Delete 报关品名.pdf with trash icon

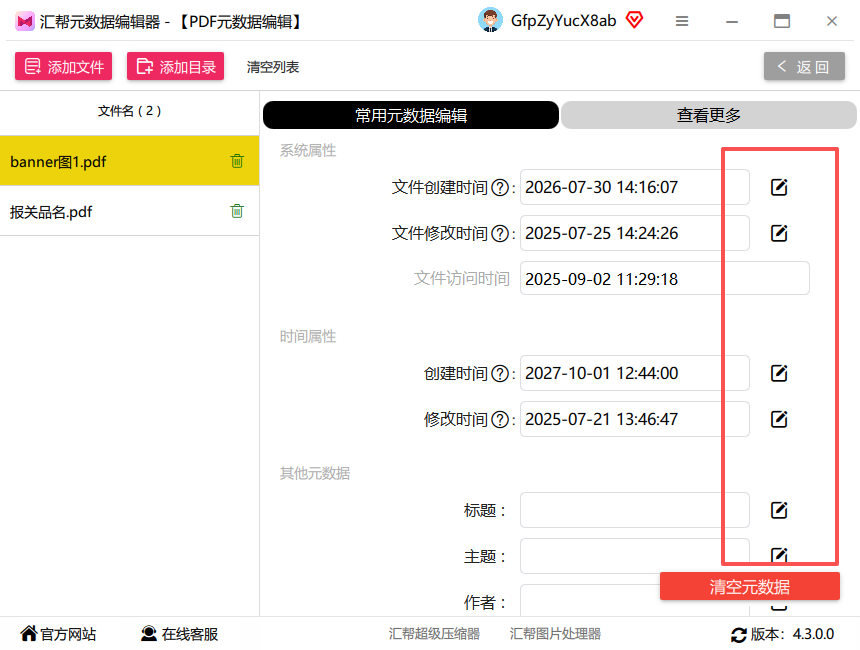coord(237,211)
